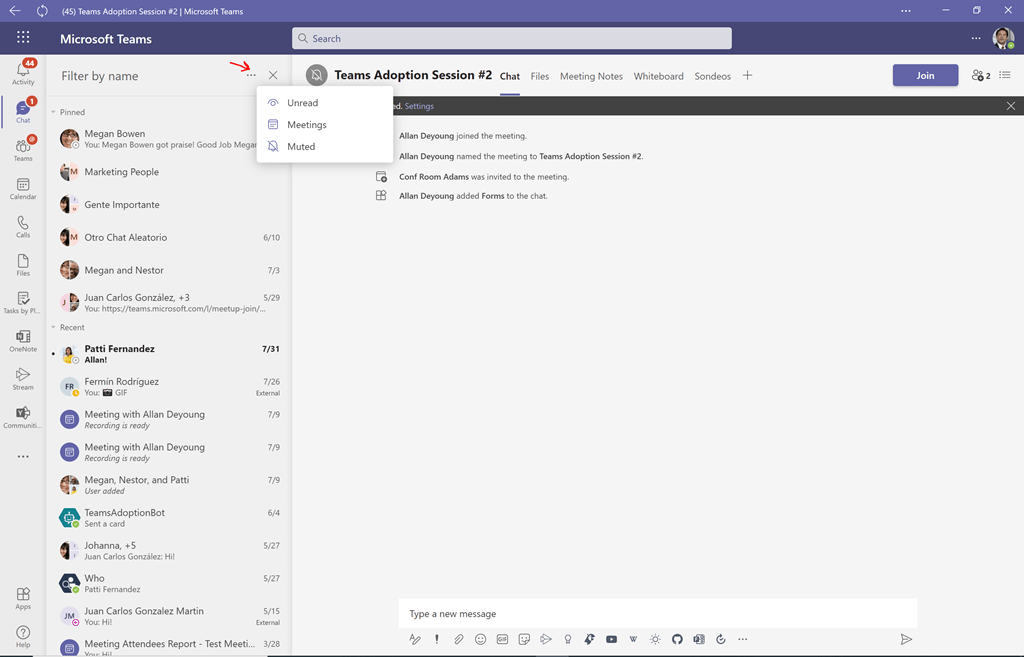Click the muted bell meeting avatar icon
Screen dimensions: 1024x657
pos(317,75)
